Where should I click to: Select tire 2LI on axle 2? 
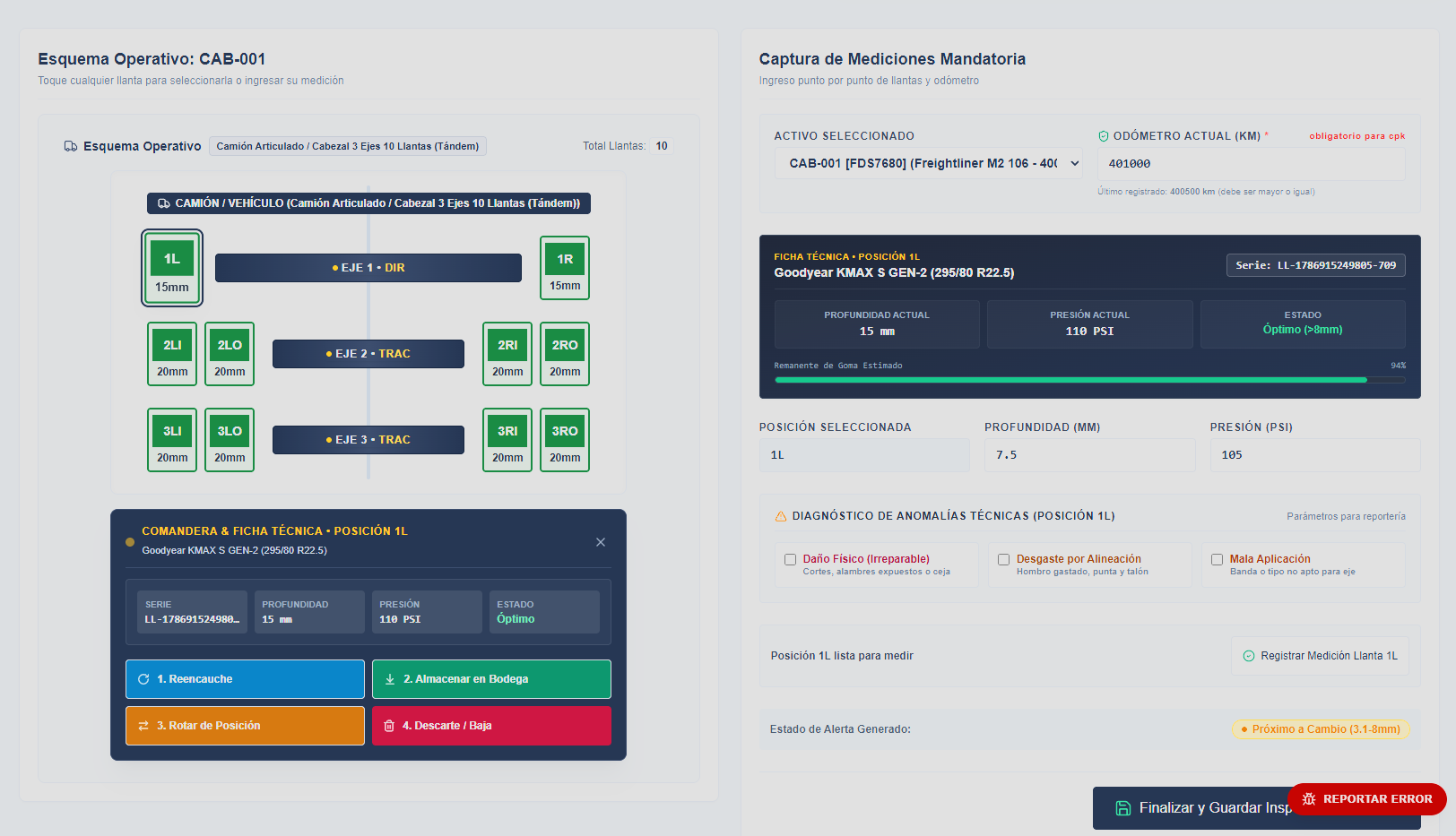click(172, 354)
